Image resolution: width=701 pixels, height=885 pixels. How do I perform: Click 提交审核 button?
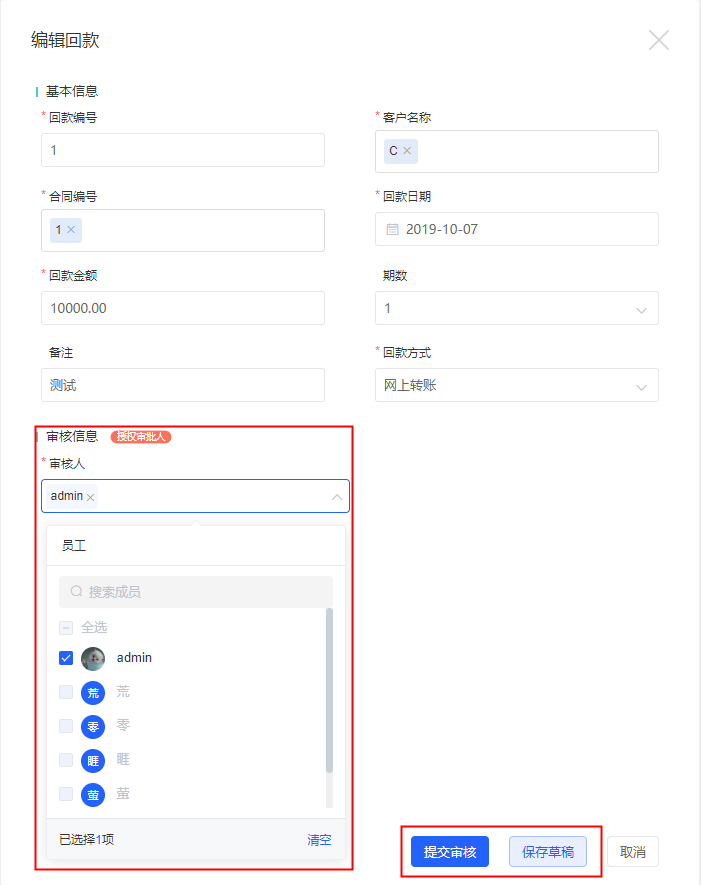tap(450, 852)
